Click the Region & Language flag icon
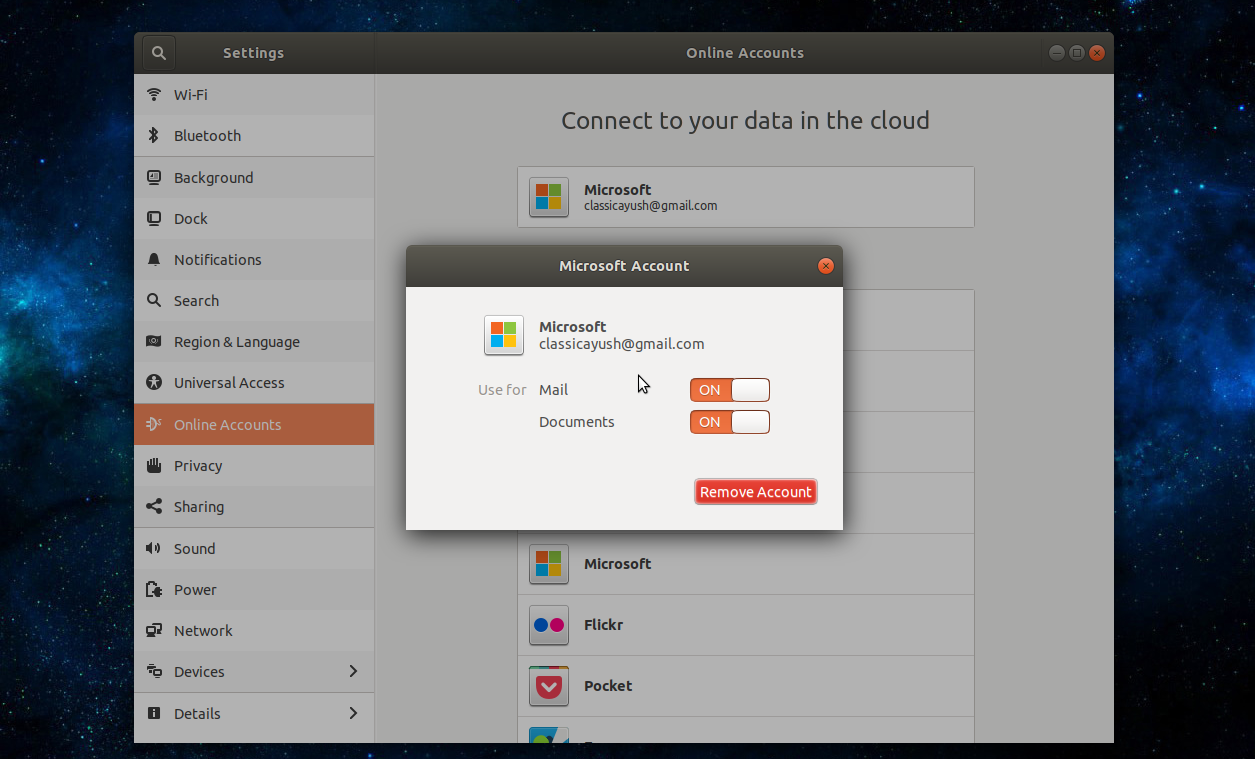The height and width of the screenshot is (759, 1255). point(154,341)
